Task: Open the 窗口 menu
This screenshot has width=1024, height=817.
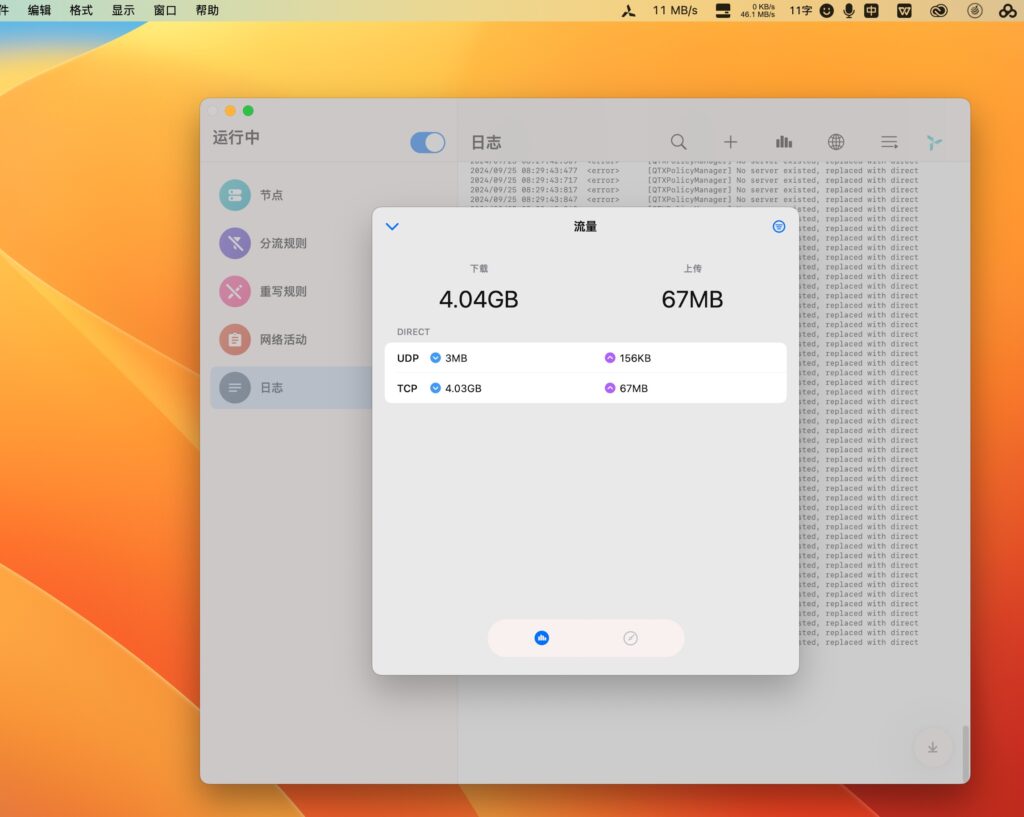Action: click(165, 10)
